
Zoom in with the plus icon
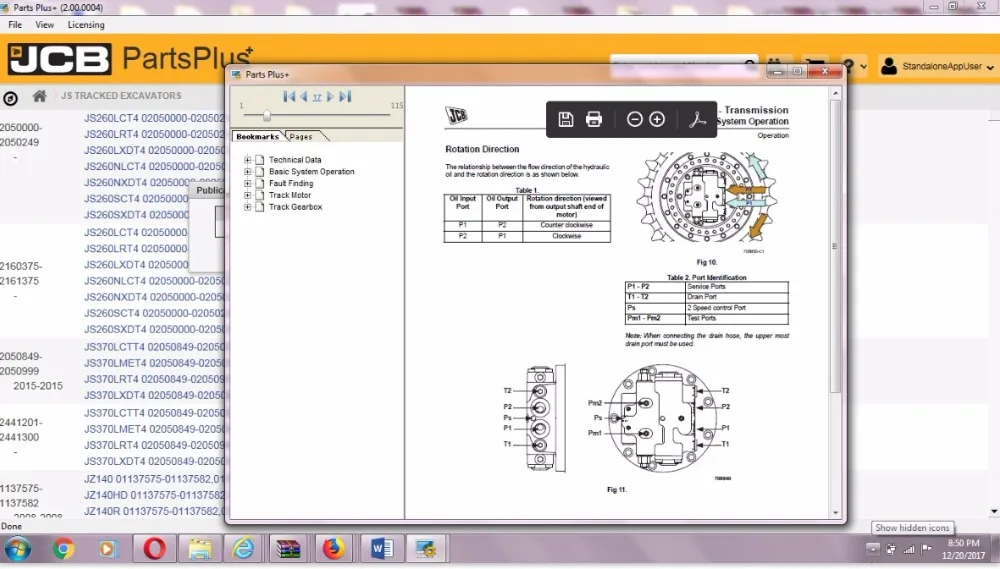point(657,119)
